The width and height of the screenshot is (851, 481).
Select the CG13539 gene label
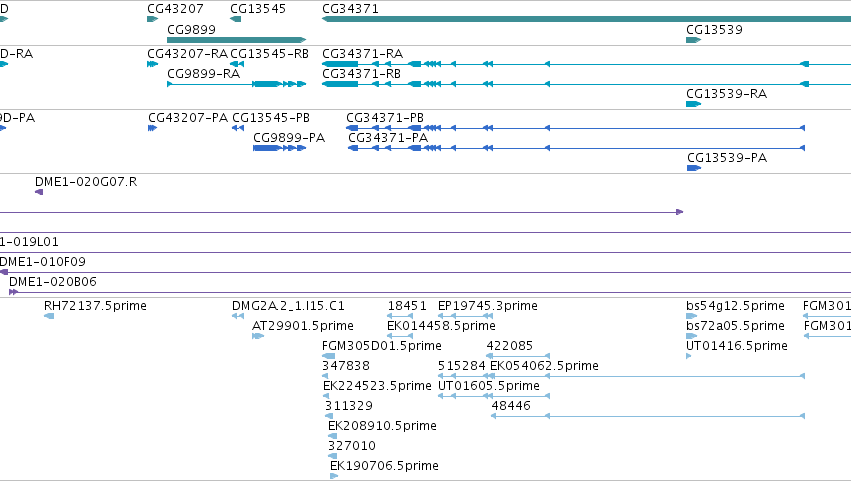click(714, 30)
